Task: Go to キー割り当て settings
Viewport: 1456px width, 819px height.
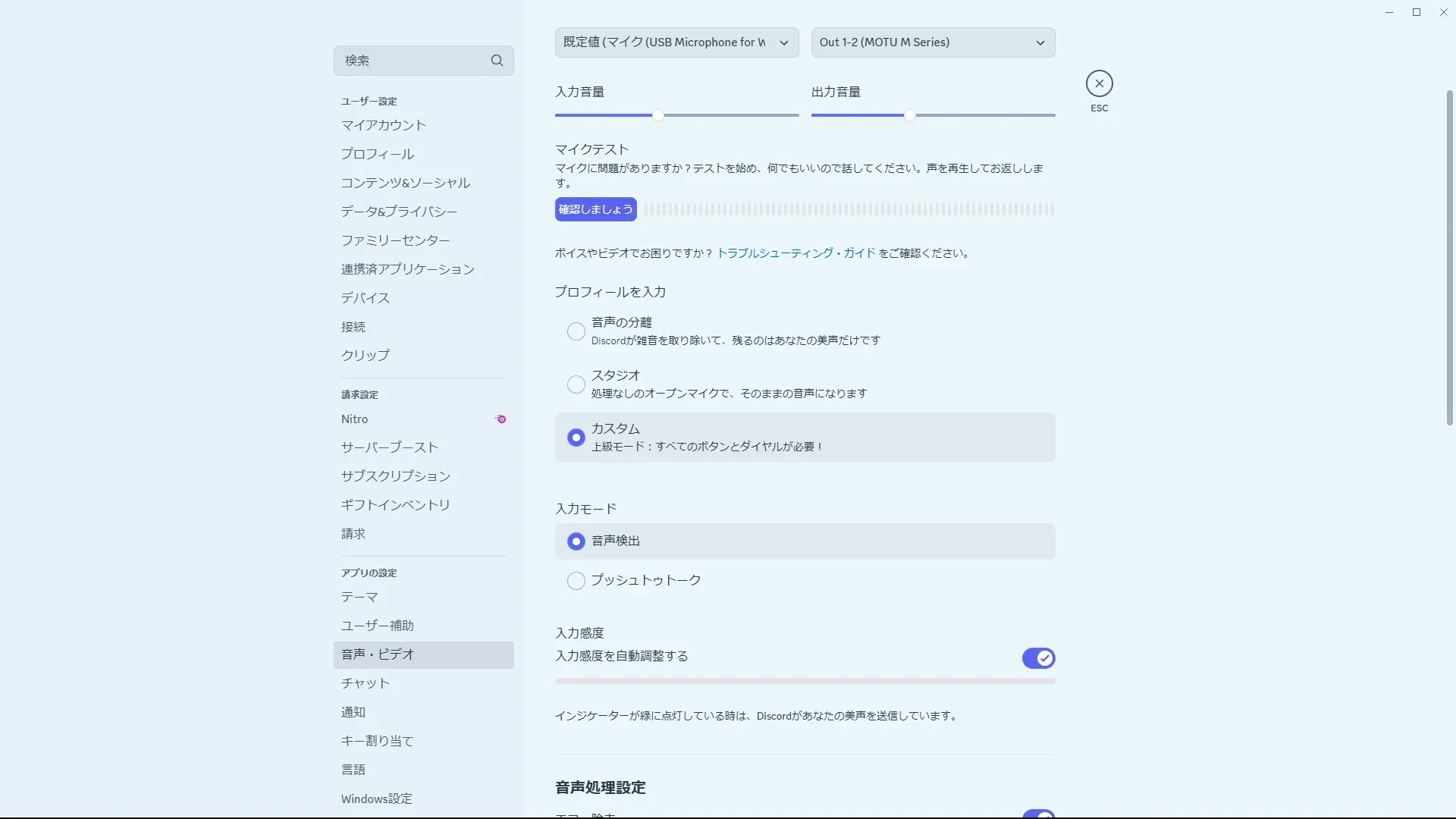Action: (377, 741)
